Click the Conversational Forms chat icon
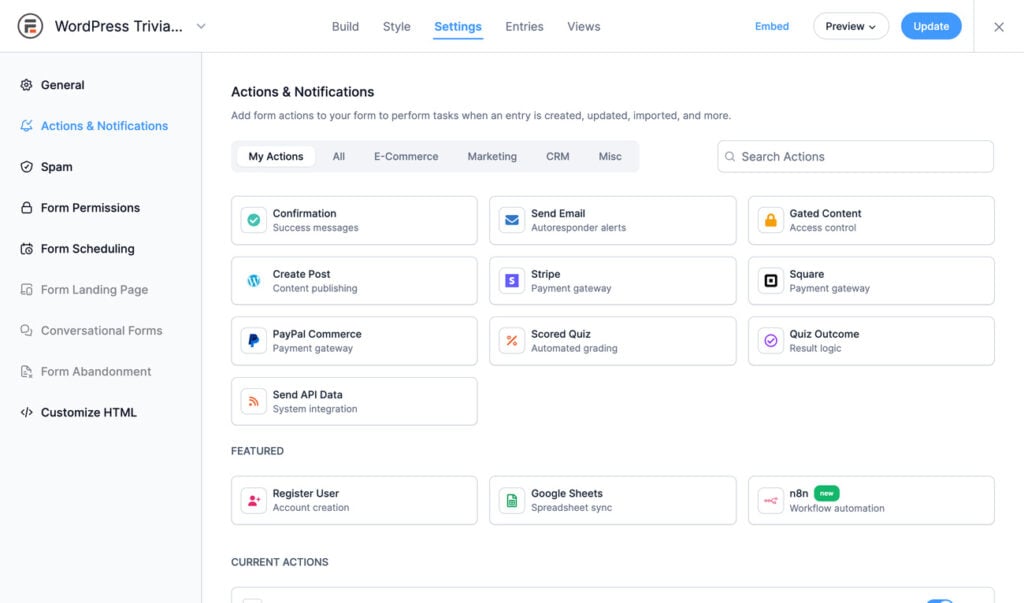The height and width of the screenshot is (603, 1024). 26,331
